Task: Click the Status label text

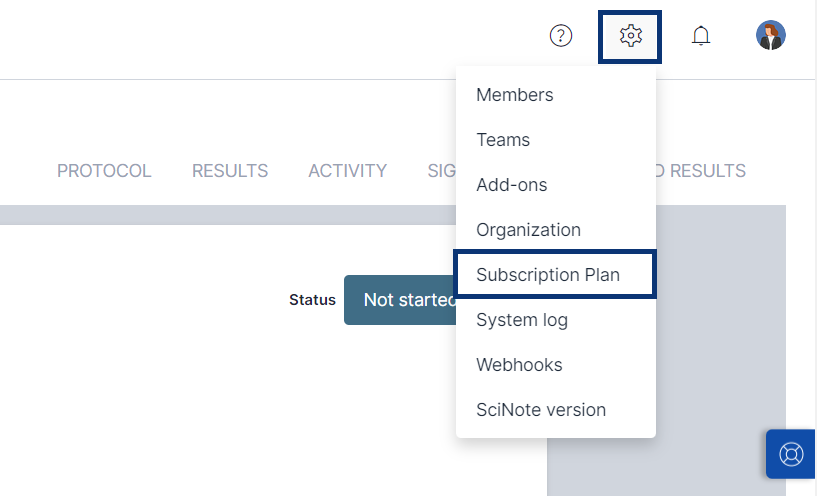Action: (312, 300)
